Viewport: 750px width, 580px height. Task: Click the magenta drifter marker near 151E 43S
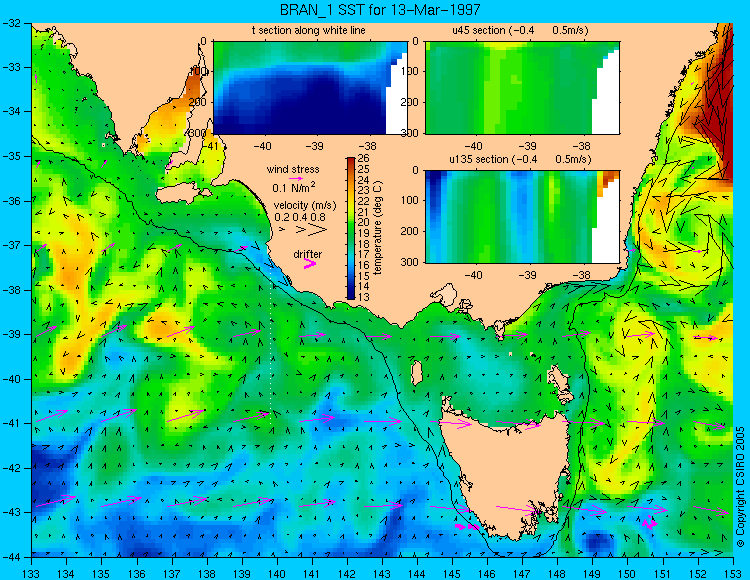(650, 523)
